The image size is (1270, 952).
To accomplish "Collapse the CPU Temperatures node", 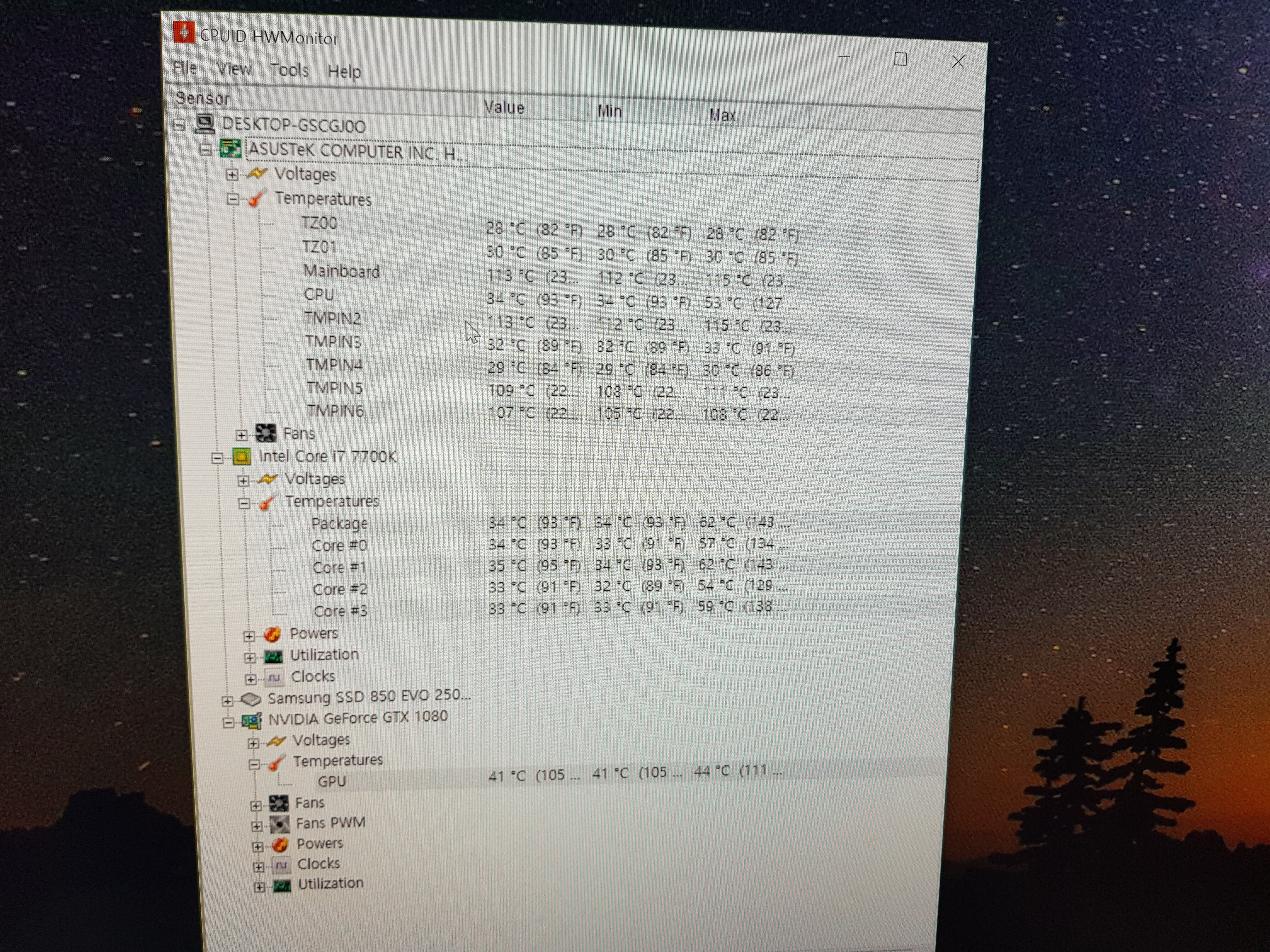I will click(244, 503).
